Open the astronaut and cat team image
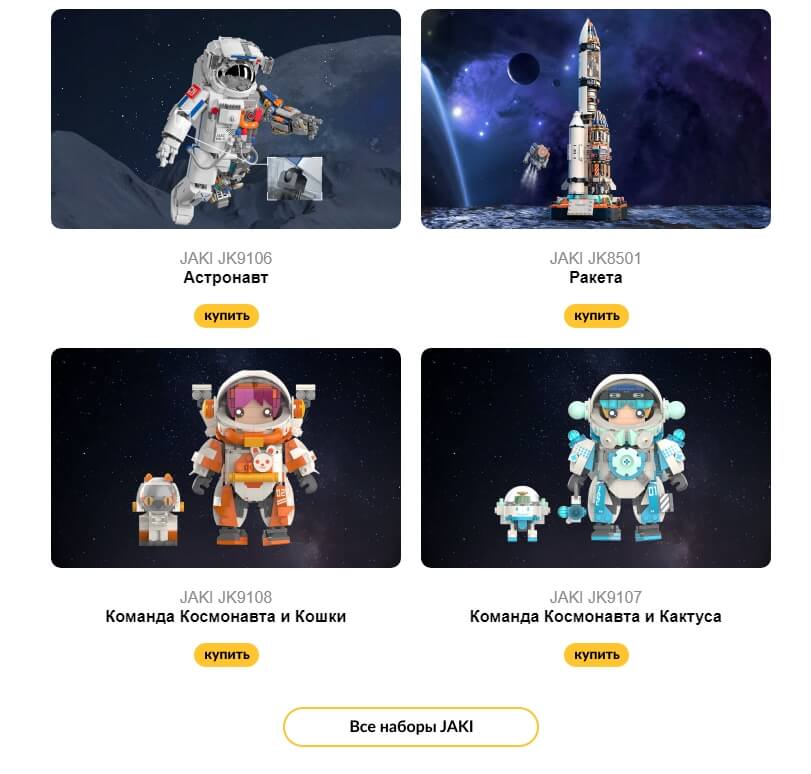The image size is (811, 774). [x=226, y=458]
